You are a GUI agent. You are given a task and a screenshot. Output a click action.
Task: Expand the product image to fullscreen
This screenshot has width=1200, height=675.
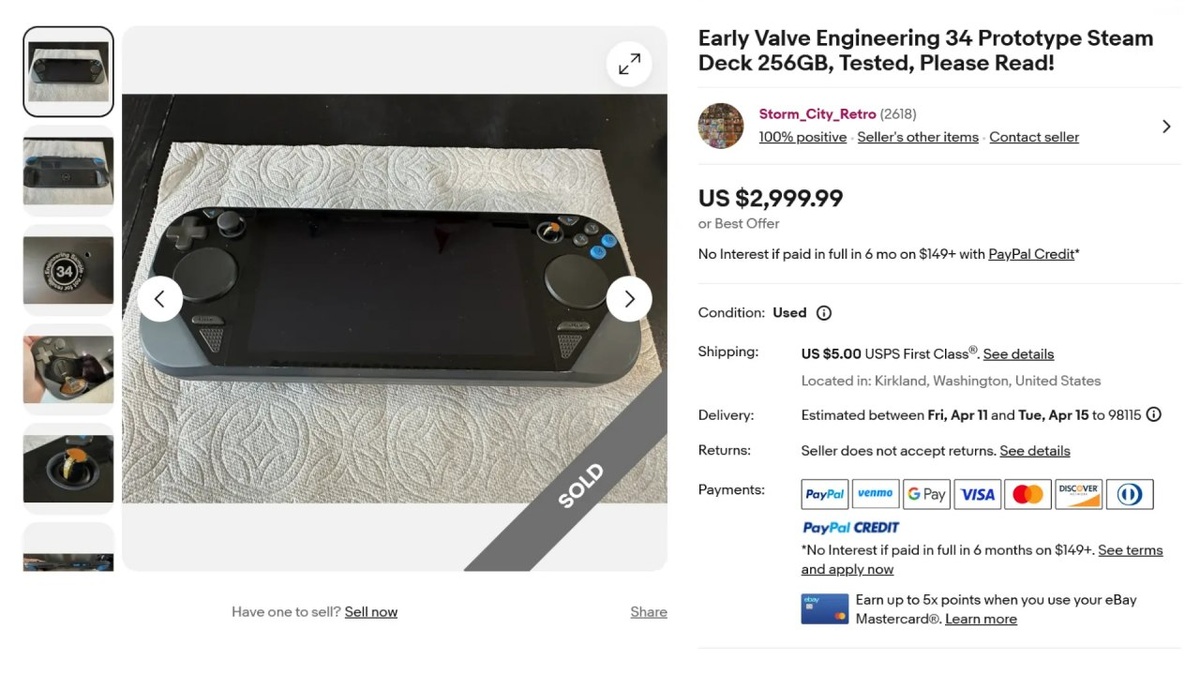pyautogui.click(x=629, y=65)
